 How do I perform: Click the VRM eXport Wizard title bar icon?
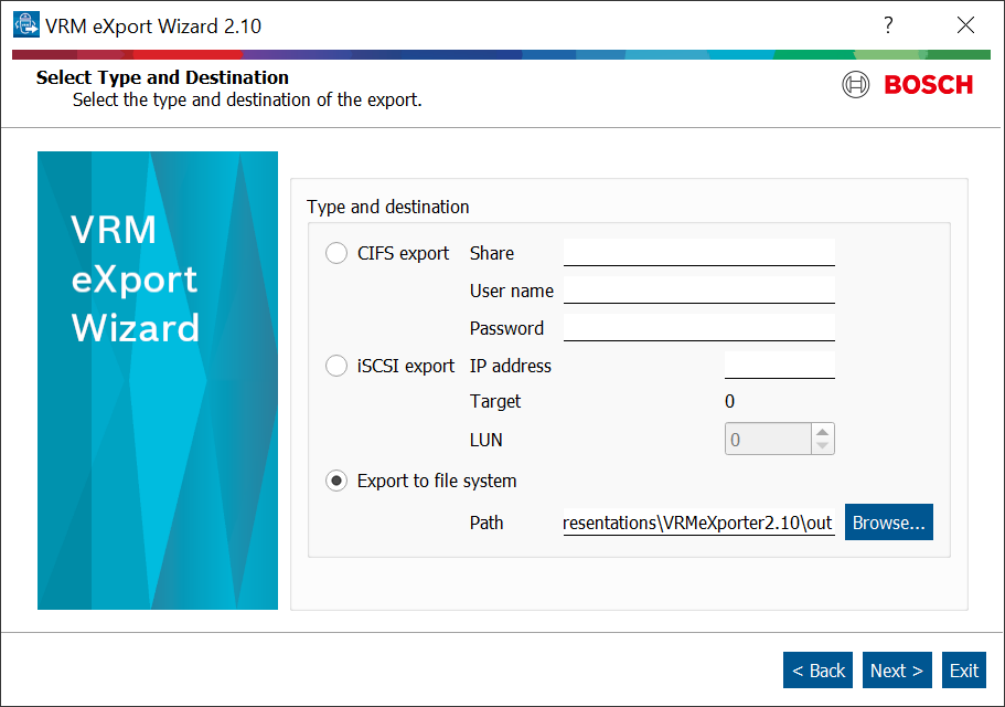25,25
